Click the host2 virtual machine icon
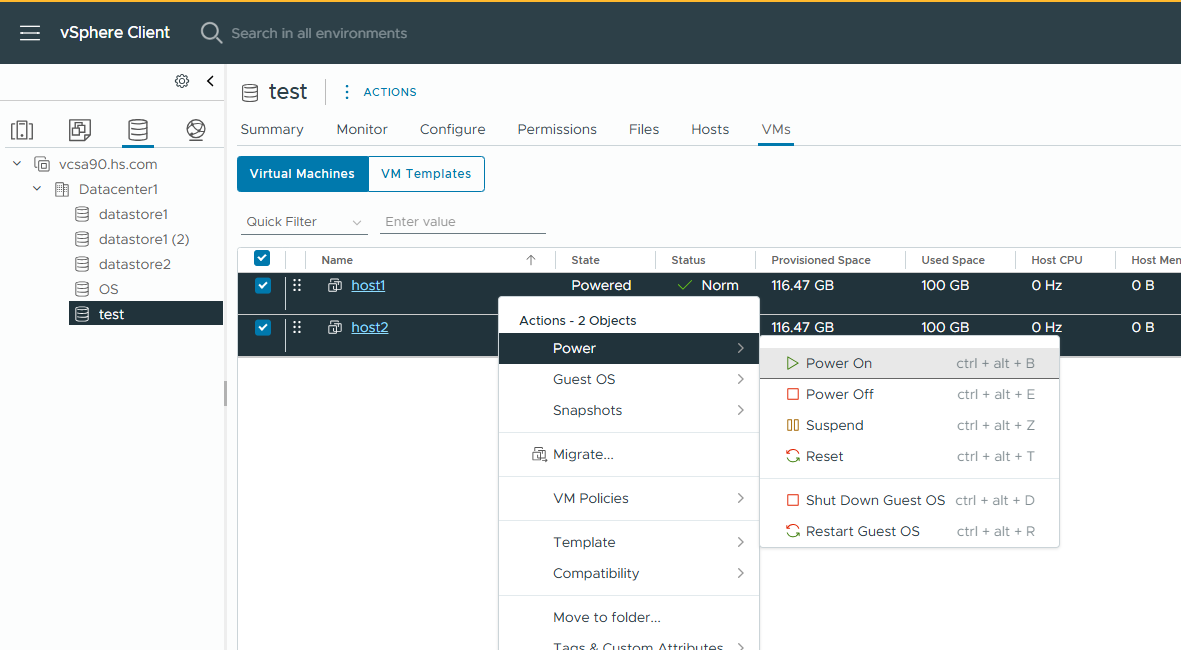The image size is (1181, 650). [335, 328]
